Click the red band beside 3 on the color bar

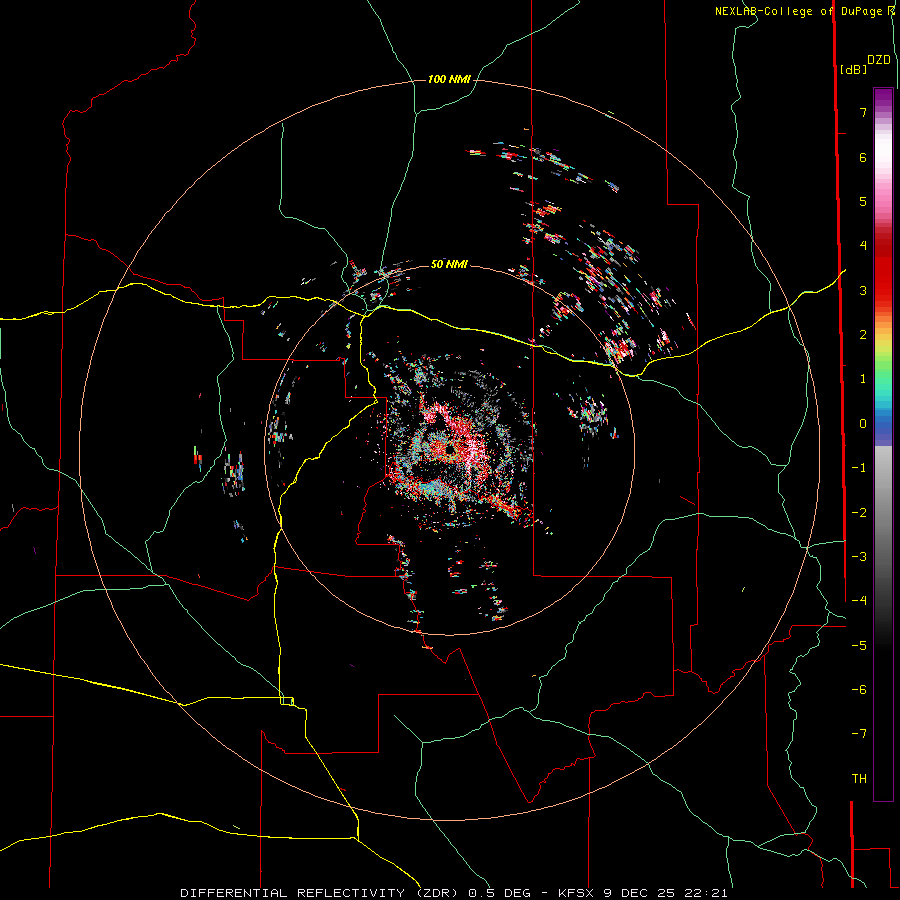[x=883, y=290]
